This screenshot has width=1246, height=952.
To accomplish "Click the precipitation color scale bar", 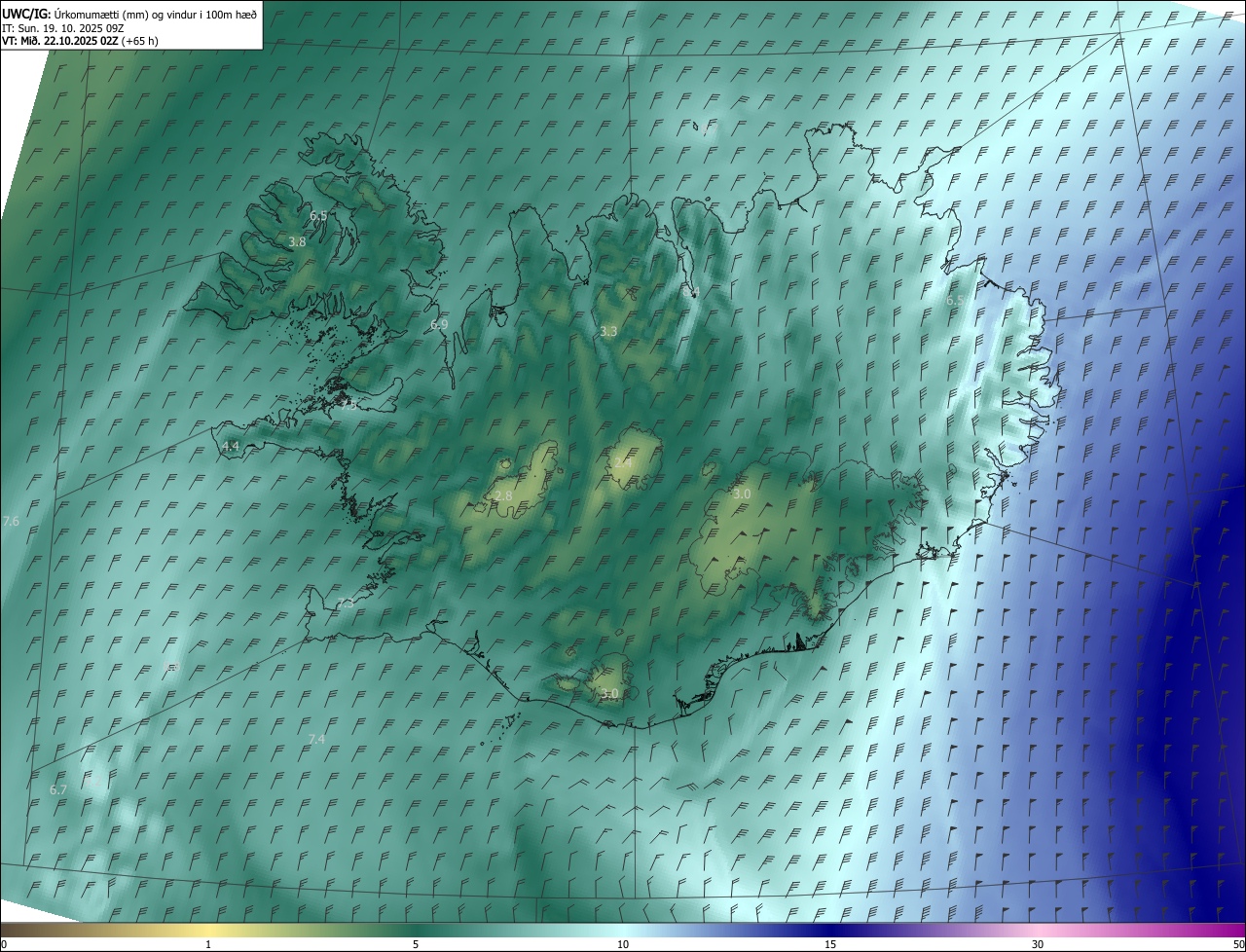I will click(623, 930).
